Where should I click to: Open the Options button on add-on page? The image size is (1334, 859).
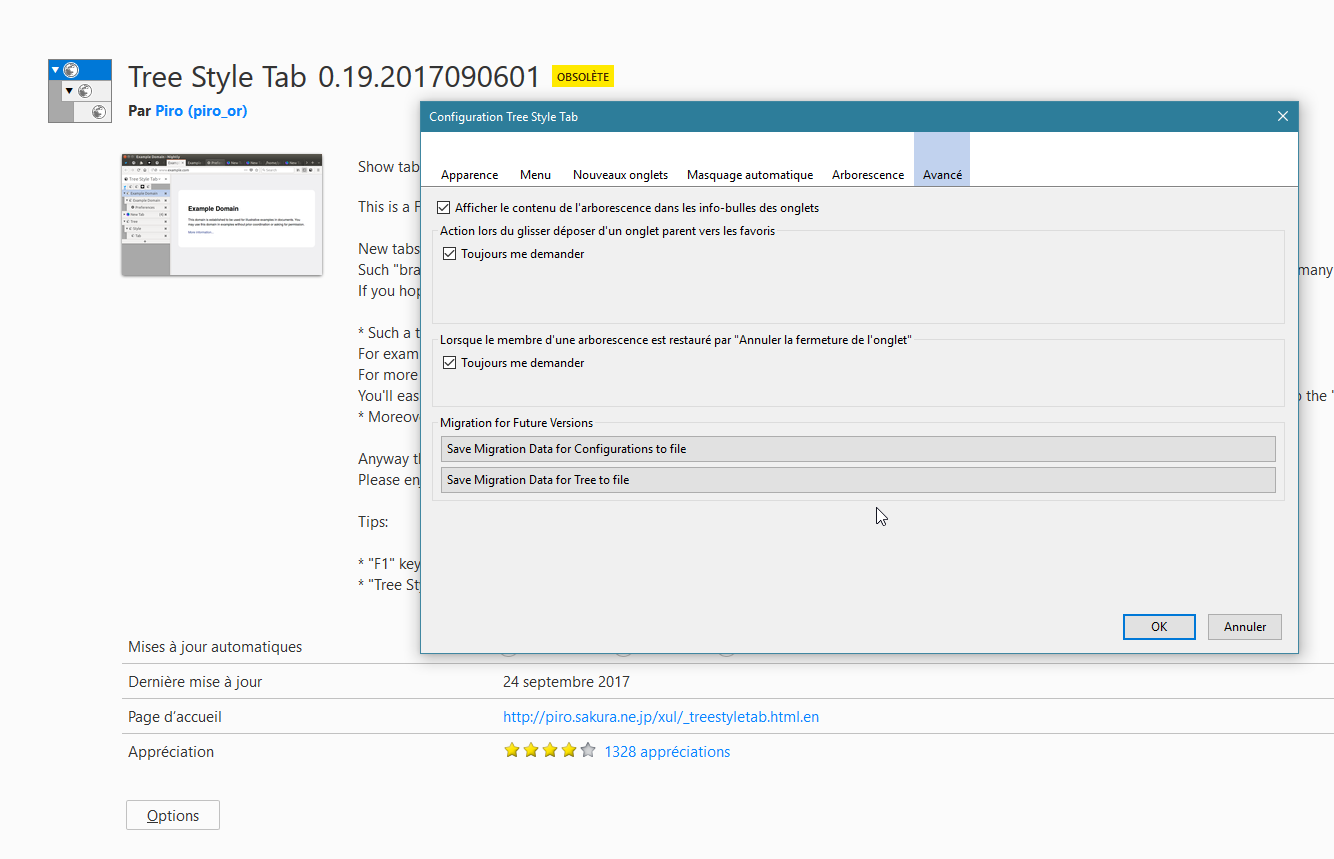(x=173, y=816)
